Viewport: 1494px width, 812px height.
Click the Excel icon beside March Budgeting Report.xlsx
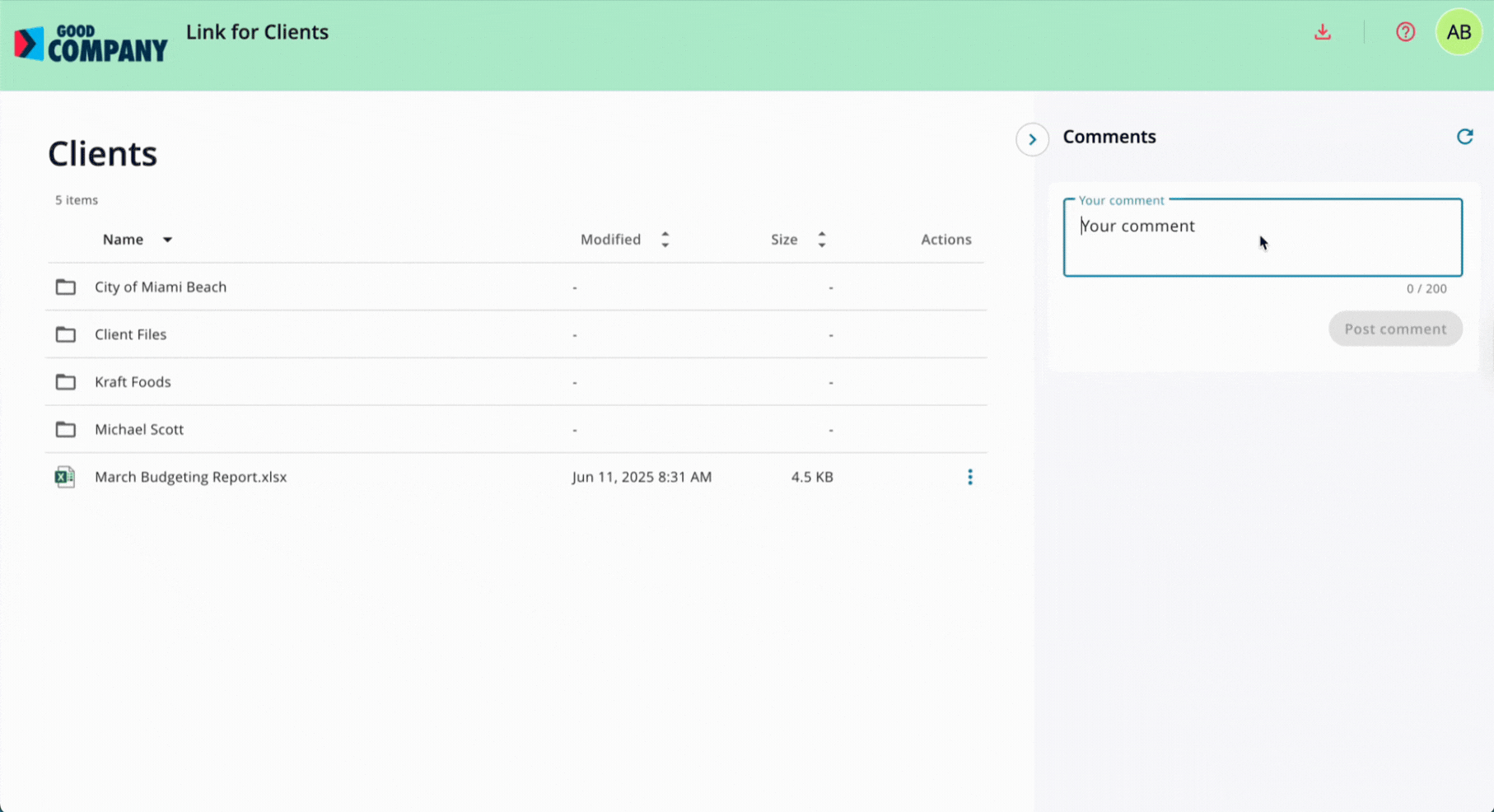pos(64,477)
